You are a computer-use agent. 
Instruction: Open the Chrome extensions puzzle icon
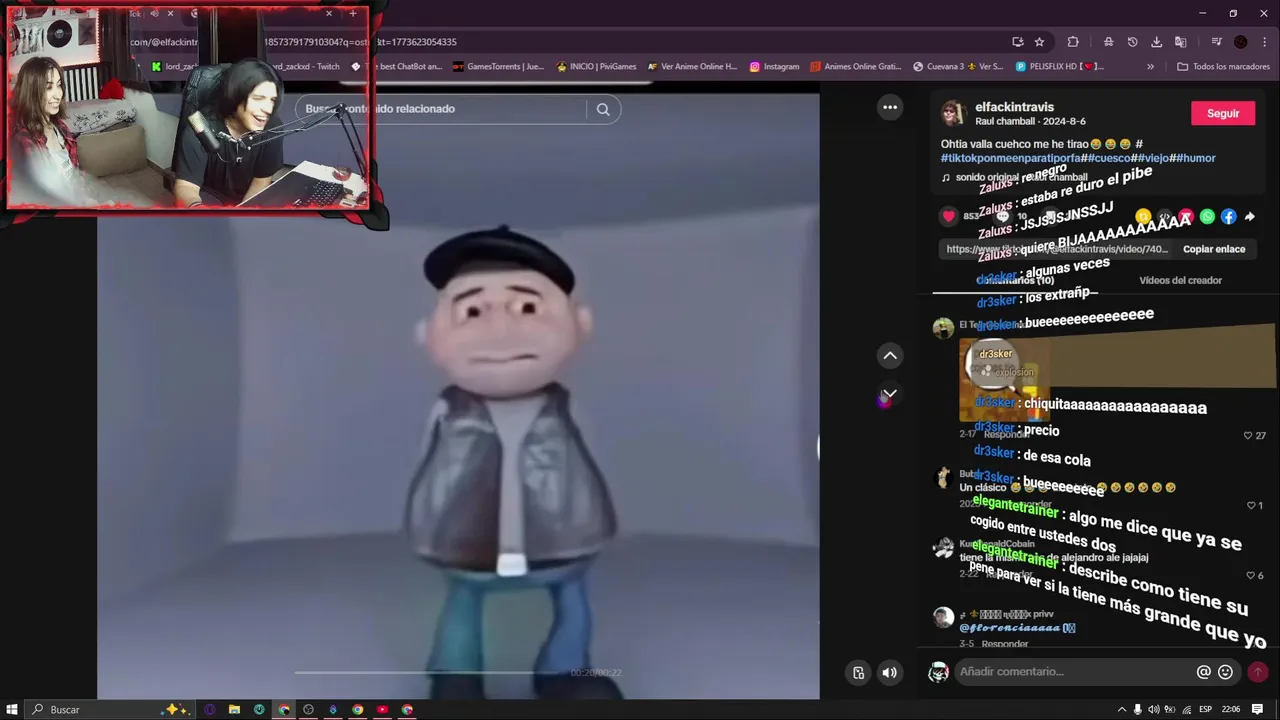pos(1073,42)
